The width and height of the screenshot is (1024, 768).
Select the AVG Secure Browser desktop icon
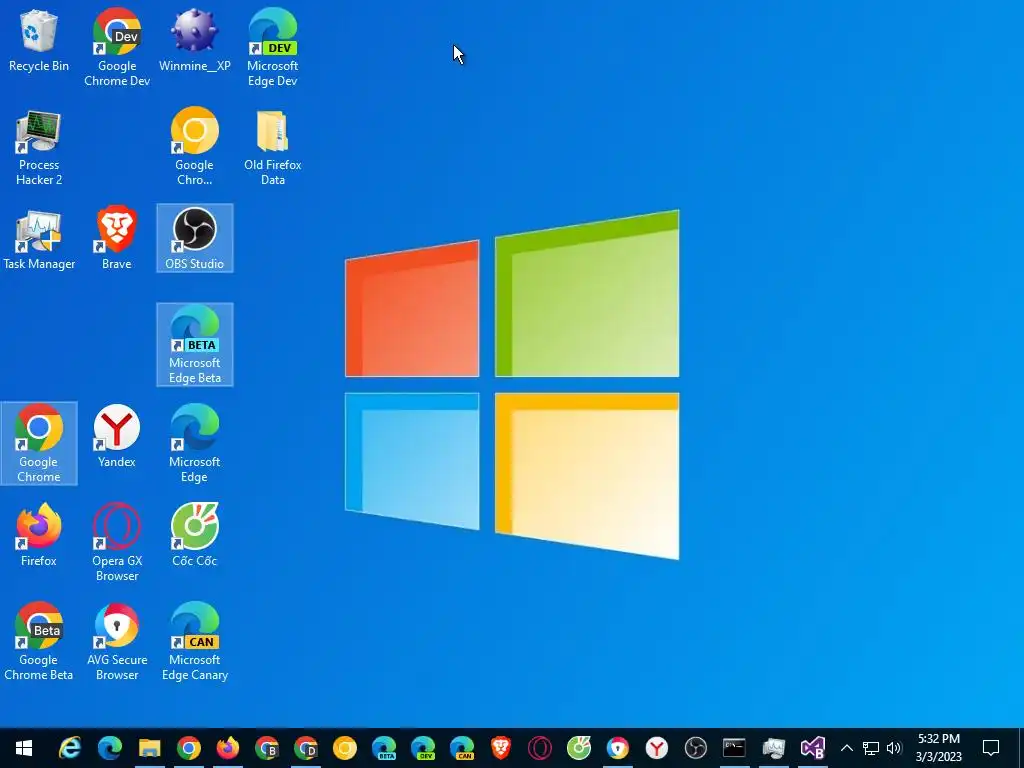tap(117, 642)
